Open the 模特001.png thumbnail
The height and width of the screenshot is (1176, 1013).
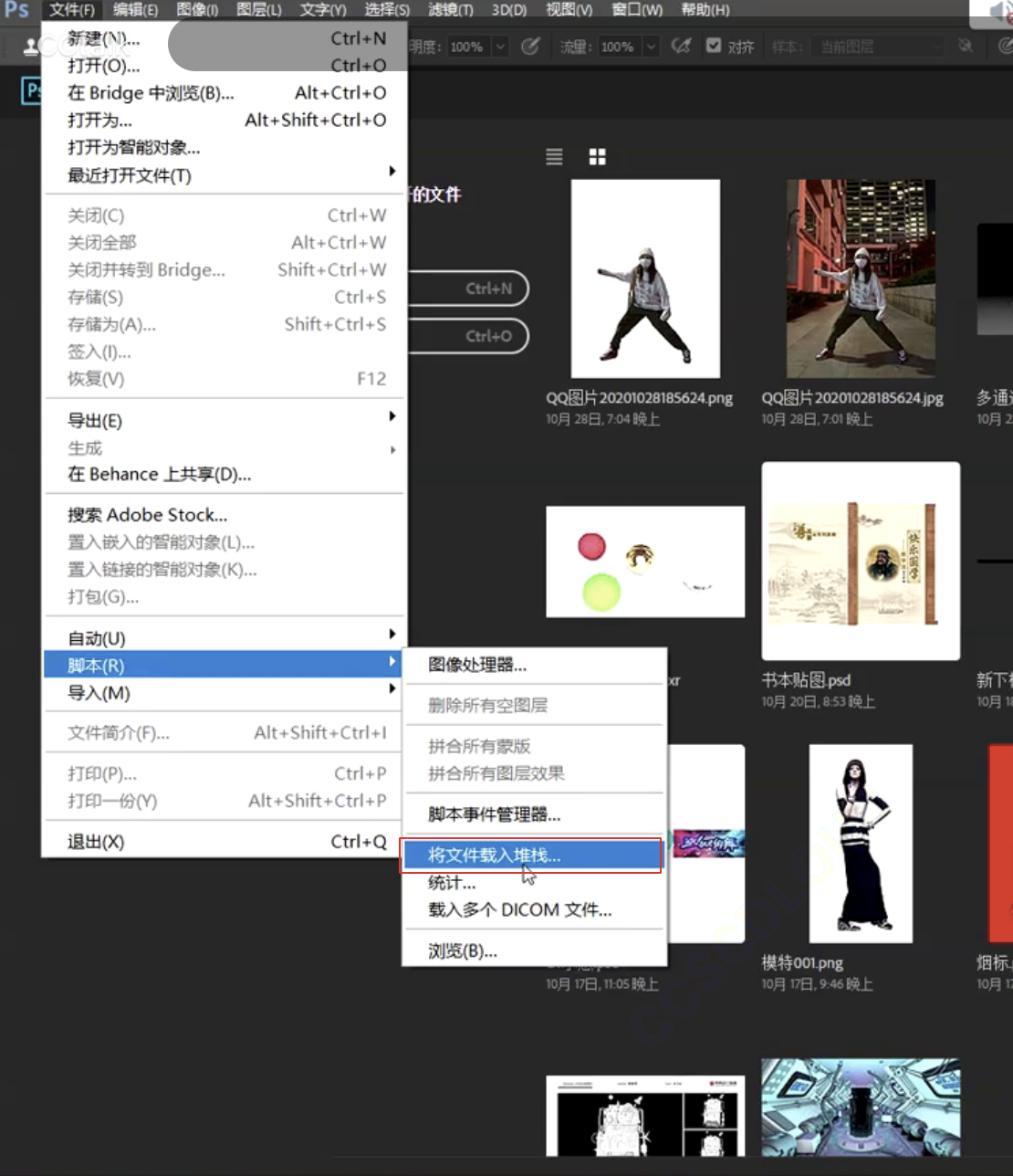pos(861,844)
